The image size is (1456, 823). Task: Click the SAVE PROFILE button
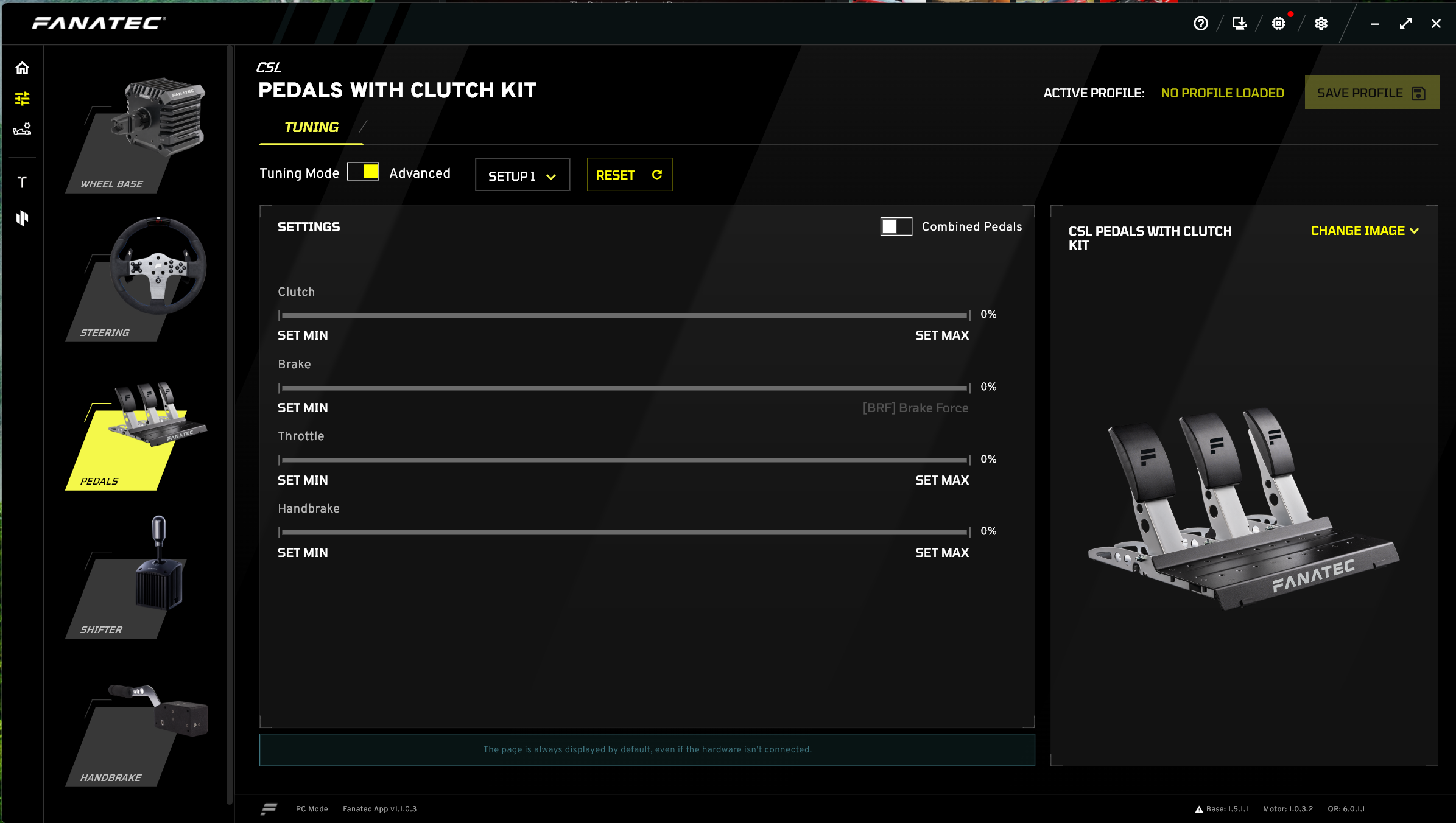click(x=1371, y=93)
